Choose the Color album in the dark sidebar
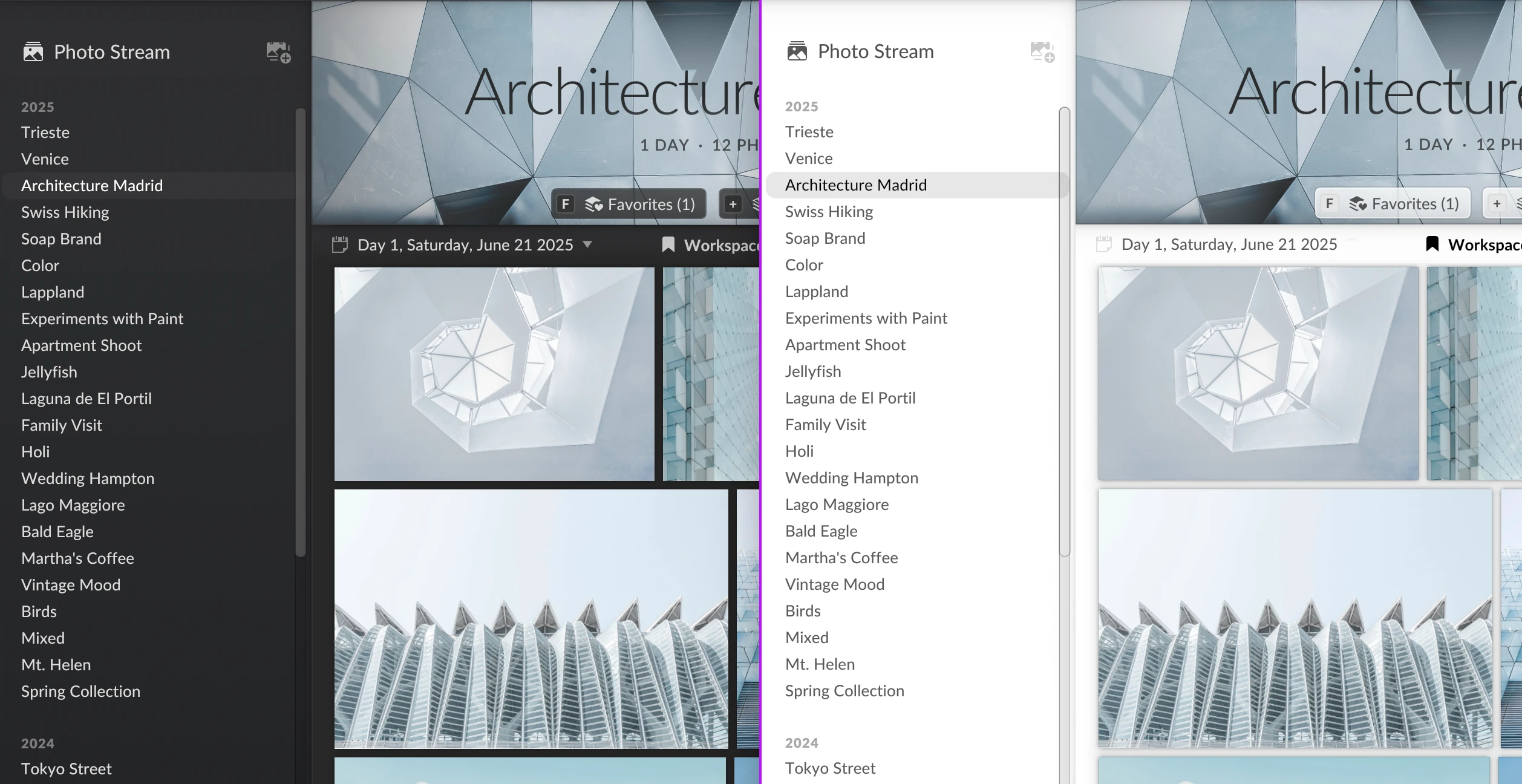The height and width of the screenshot is (784, 1522). point(41,266)
